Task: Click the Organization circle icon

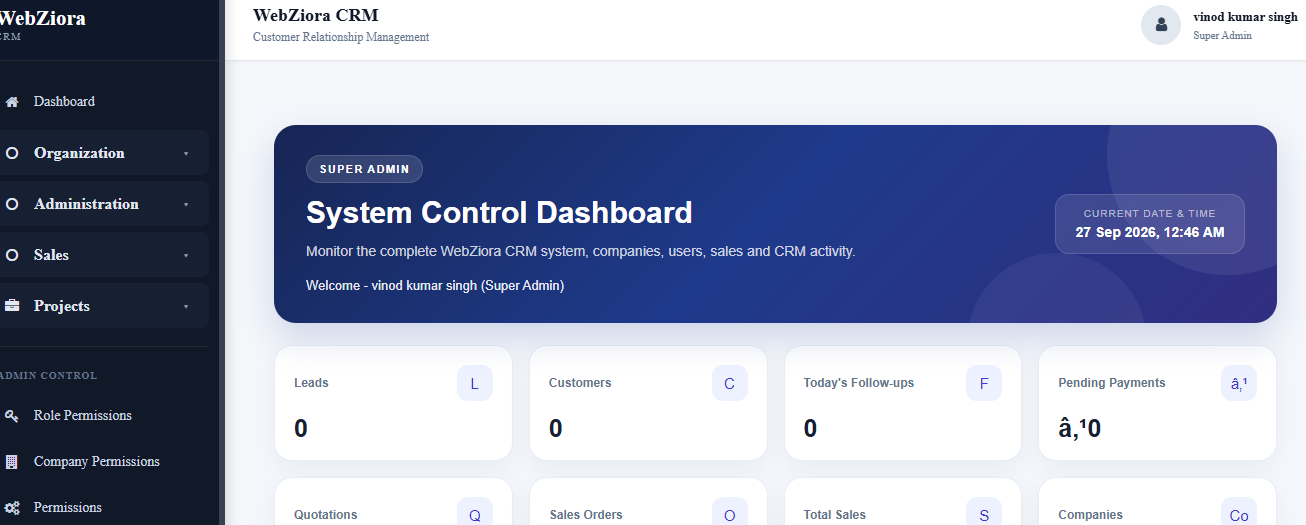Action: (12, 153)
